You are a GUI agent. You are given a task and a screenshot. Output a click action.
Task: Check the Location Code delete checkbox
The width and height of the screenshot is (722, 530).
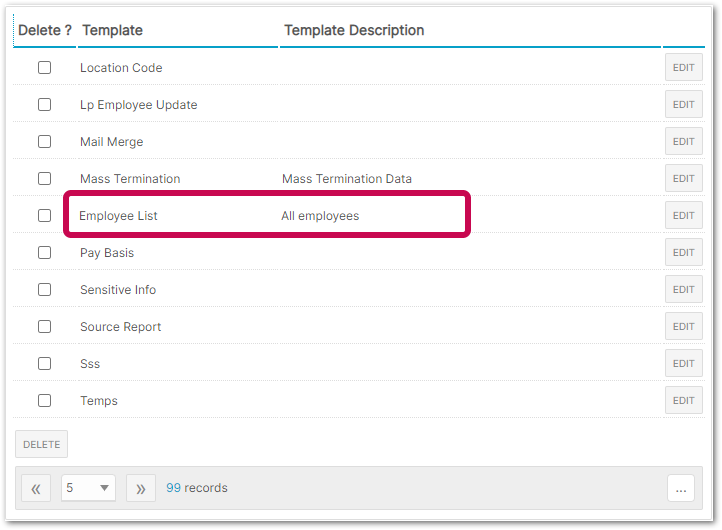click(x=45, y=68)
